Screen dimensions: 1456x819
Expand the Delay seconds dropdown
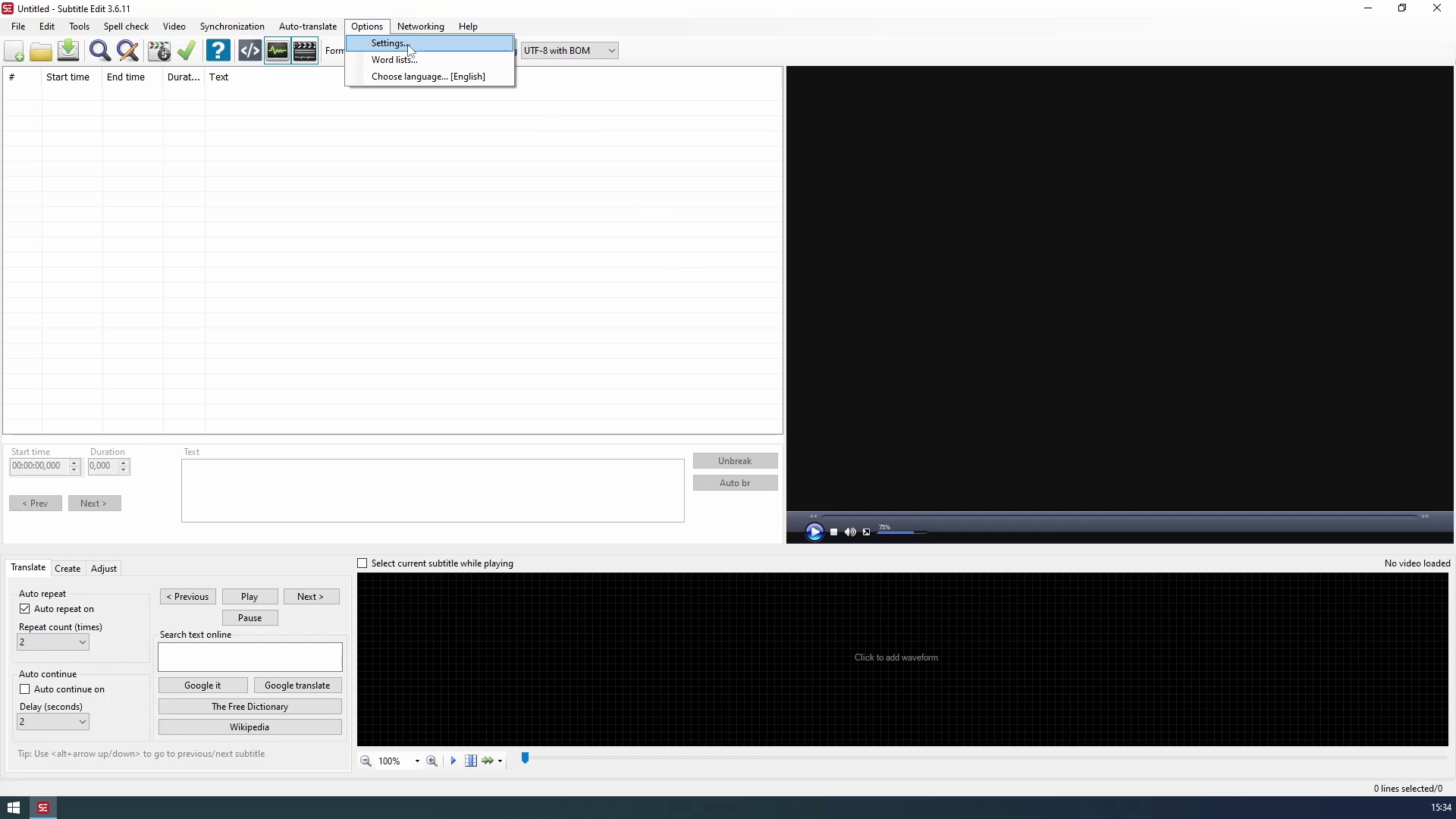click(x=53, y=722)
